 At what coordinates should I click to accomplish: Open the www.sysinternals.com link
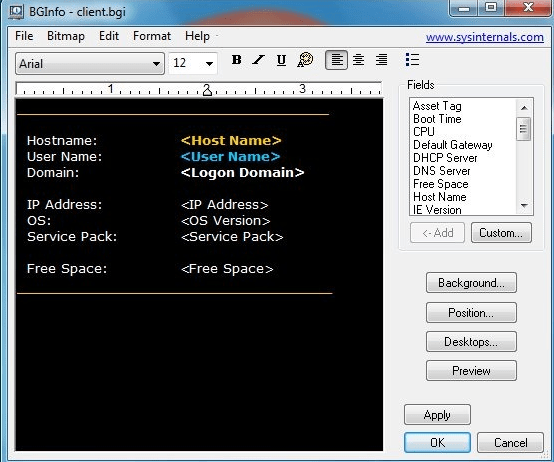[x=485, y=37]
